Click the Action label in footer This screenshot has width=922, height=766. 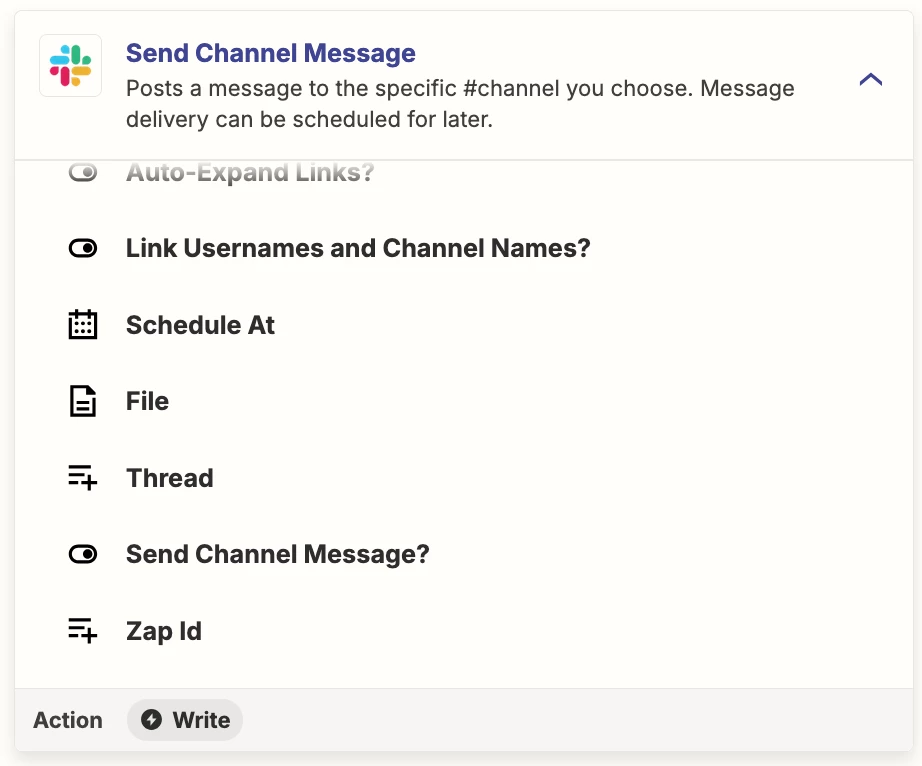tap(68, 720)
